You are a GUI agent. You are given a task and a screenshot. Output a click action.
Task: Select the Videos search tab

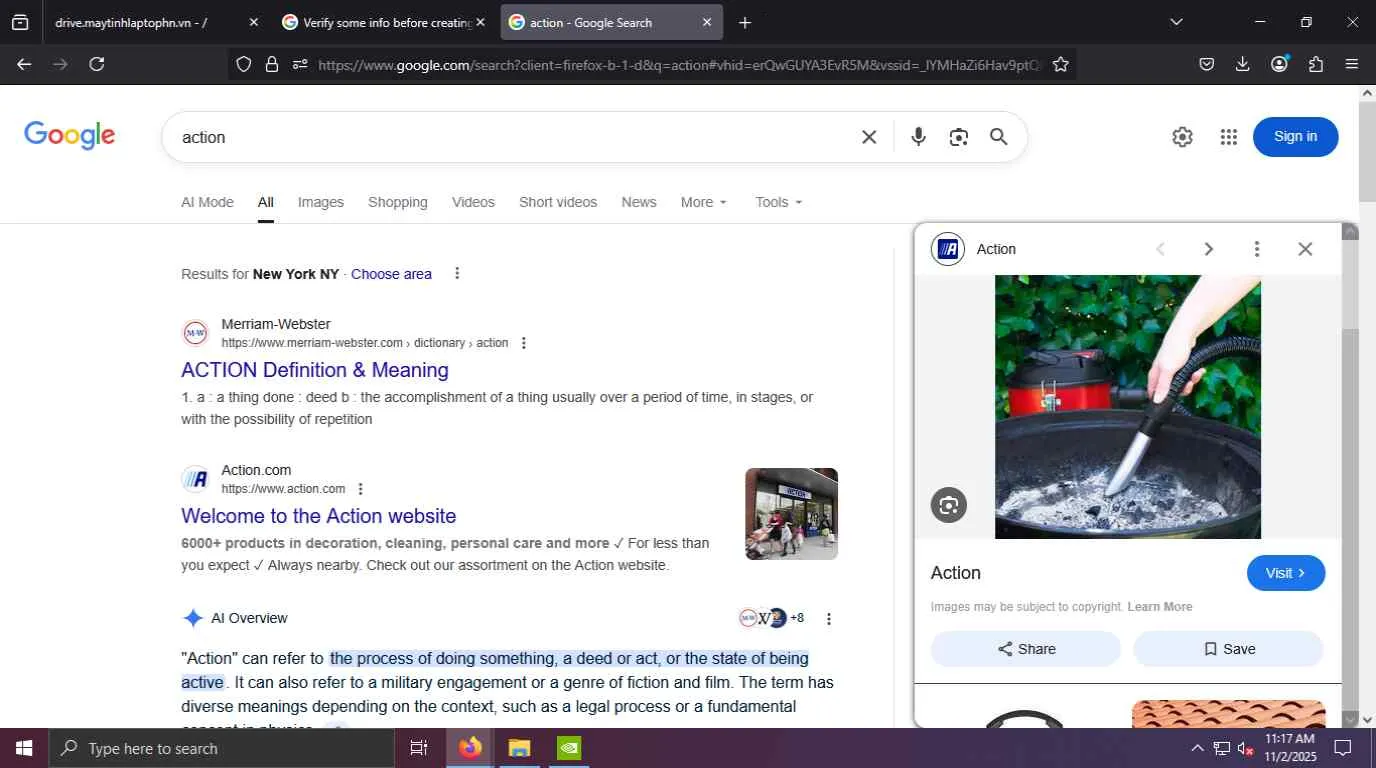tap(473, 202)
